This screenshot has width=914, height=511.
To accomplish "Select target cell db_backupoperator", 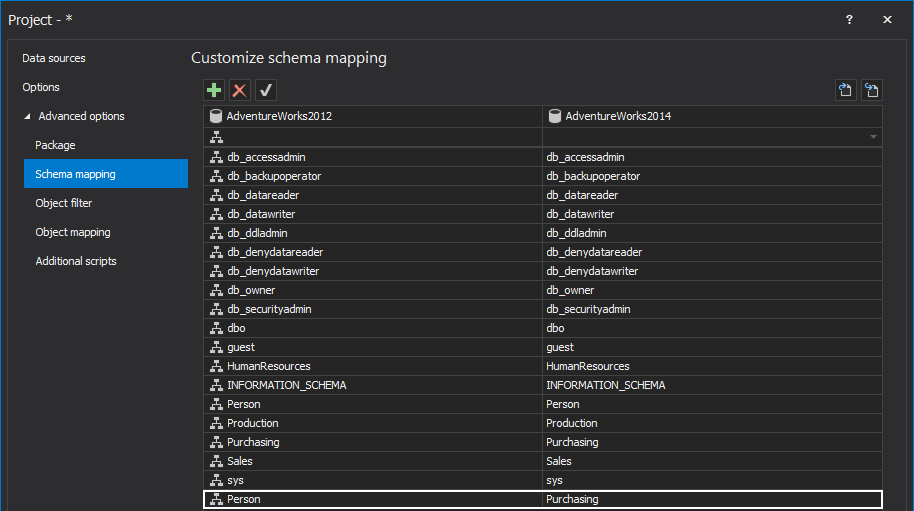I will [712, 176].
